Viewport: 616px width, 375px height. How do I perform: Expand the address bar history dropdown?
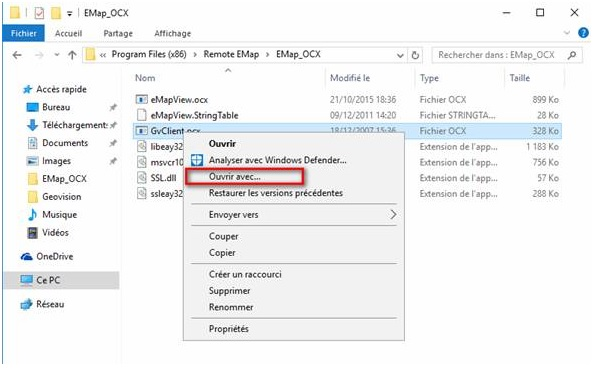[x=400, y=55]
